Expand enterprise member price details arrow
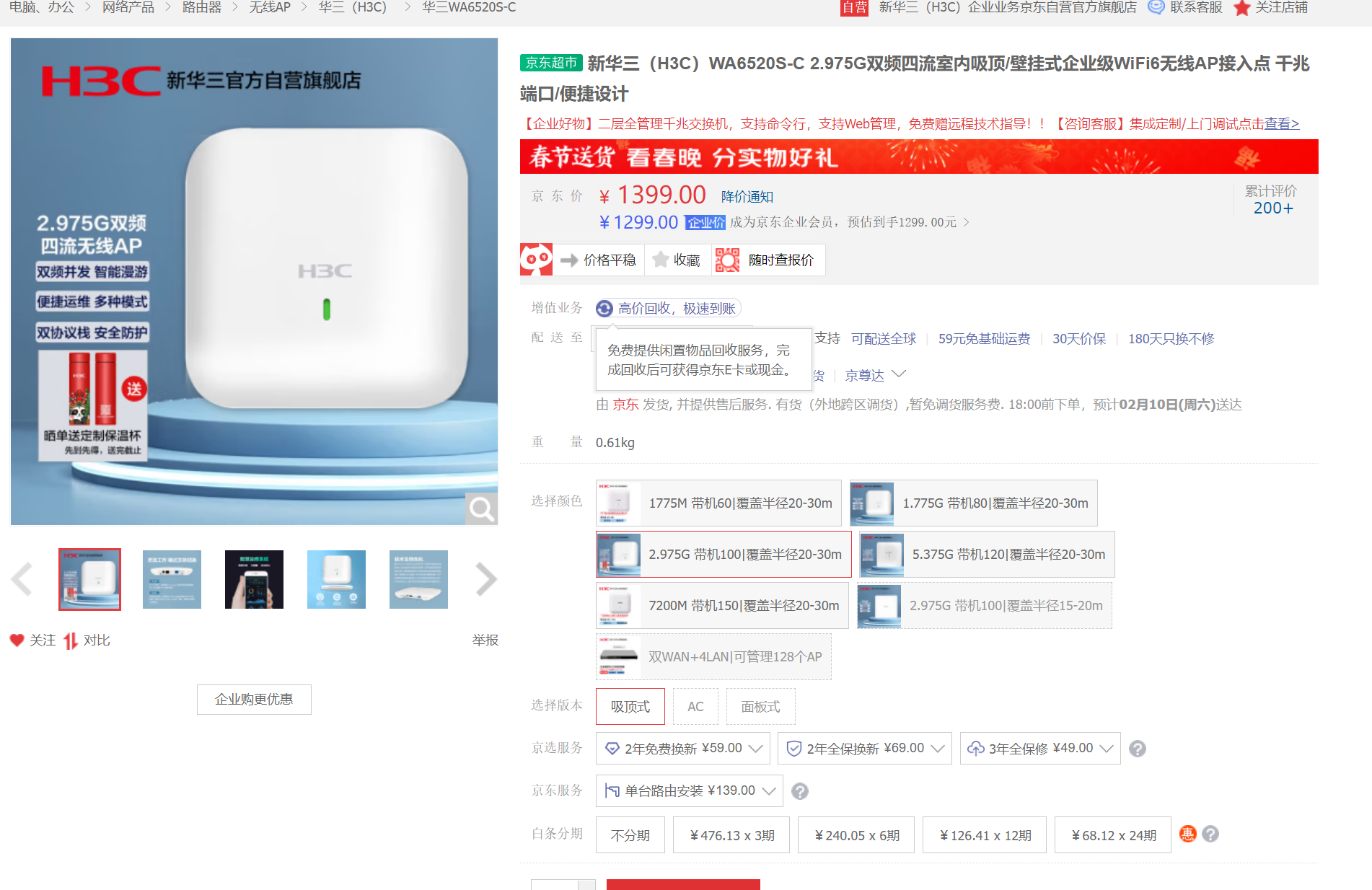This screenshot has height=890, width=1372. coord(967,223)
